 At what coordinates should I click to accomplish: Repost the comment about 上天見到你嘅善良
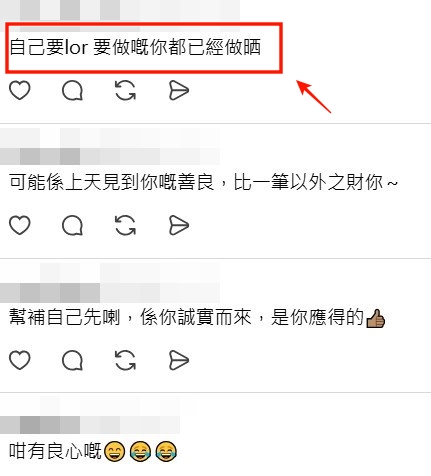click(x=125, y=225)
